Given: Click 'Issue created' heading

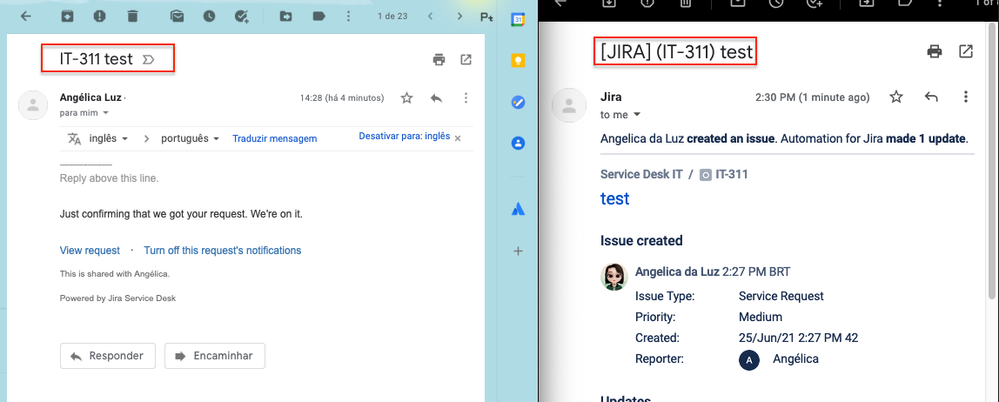Looking at the screenshot, I should click(642, 241).
